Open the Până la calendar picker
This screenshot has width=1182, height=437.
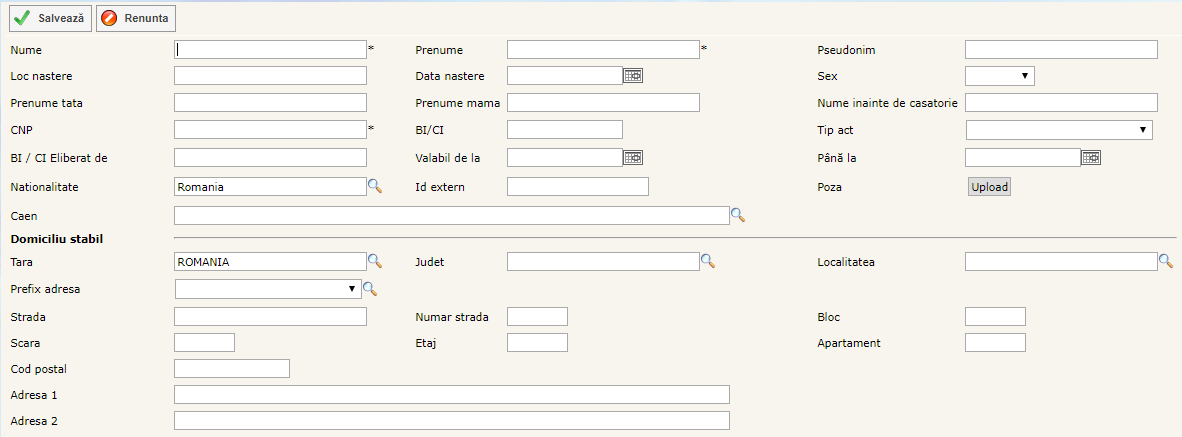(1091, 158)
